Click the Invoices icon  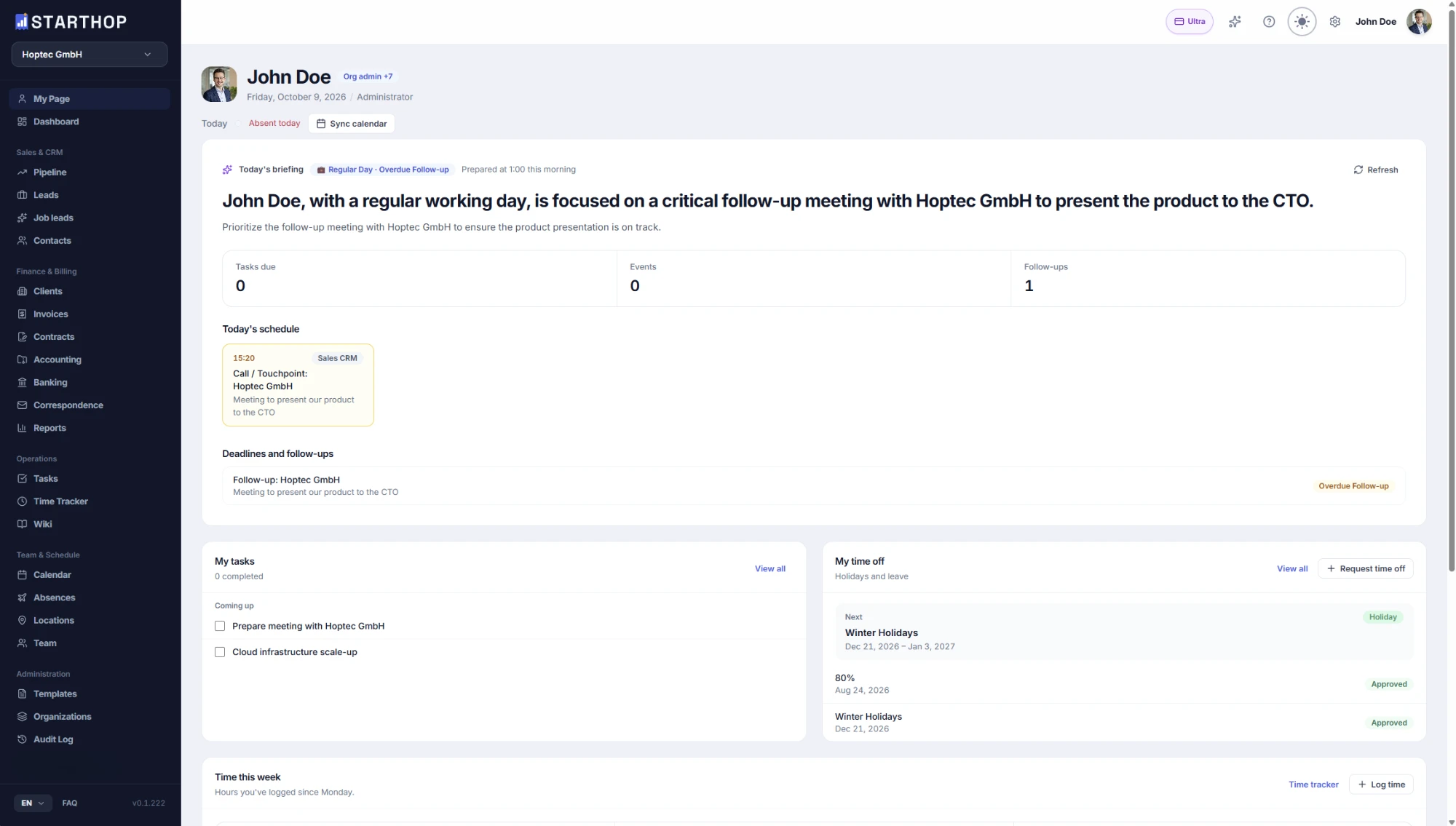point(22,314)
